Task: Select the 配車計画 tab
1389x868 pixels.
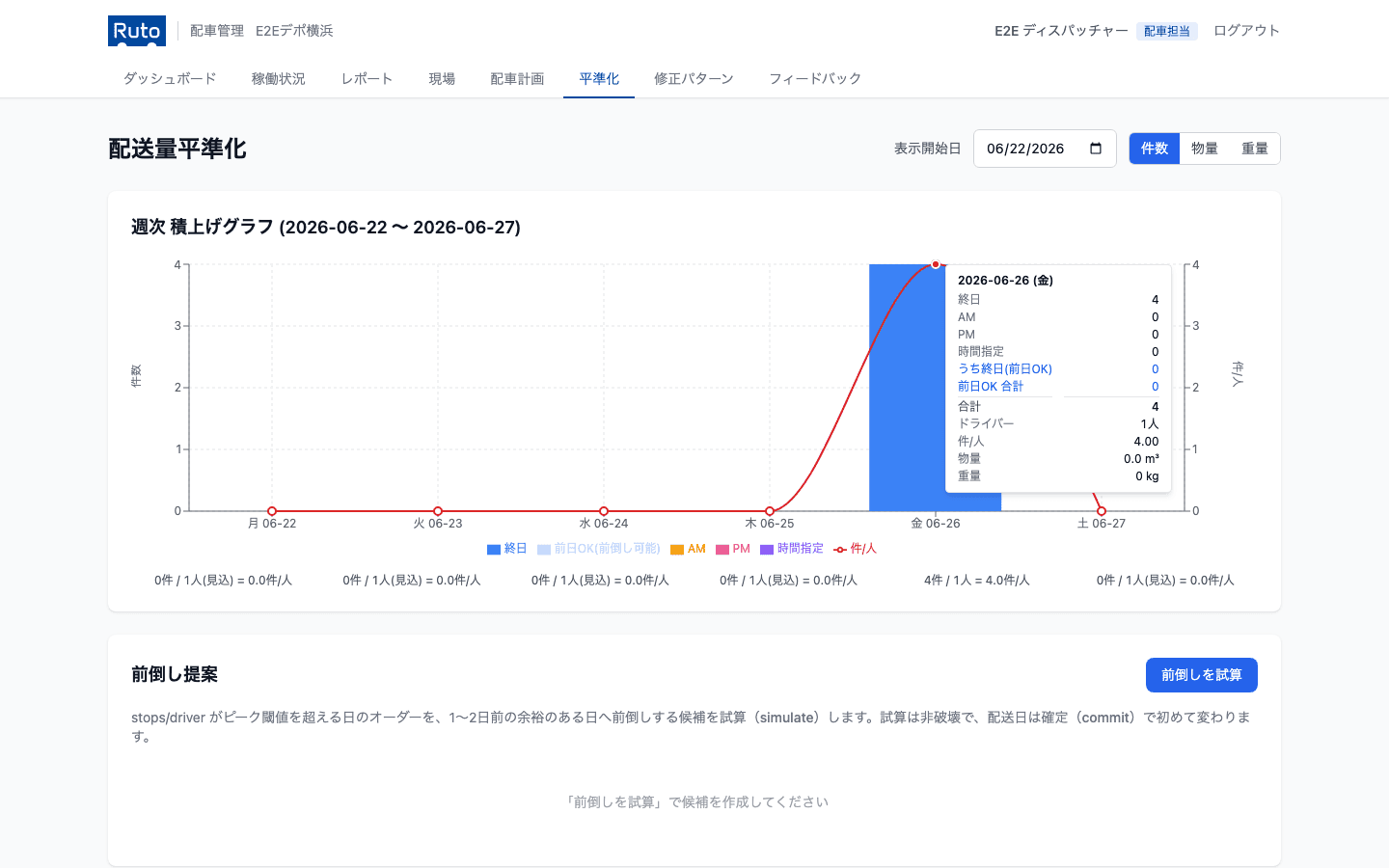Action: pos(517,79)
